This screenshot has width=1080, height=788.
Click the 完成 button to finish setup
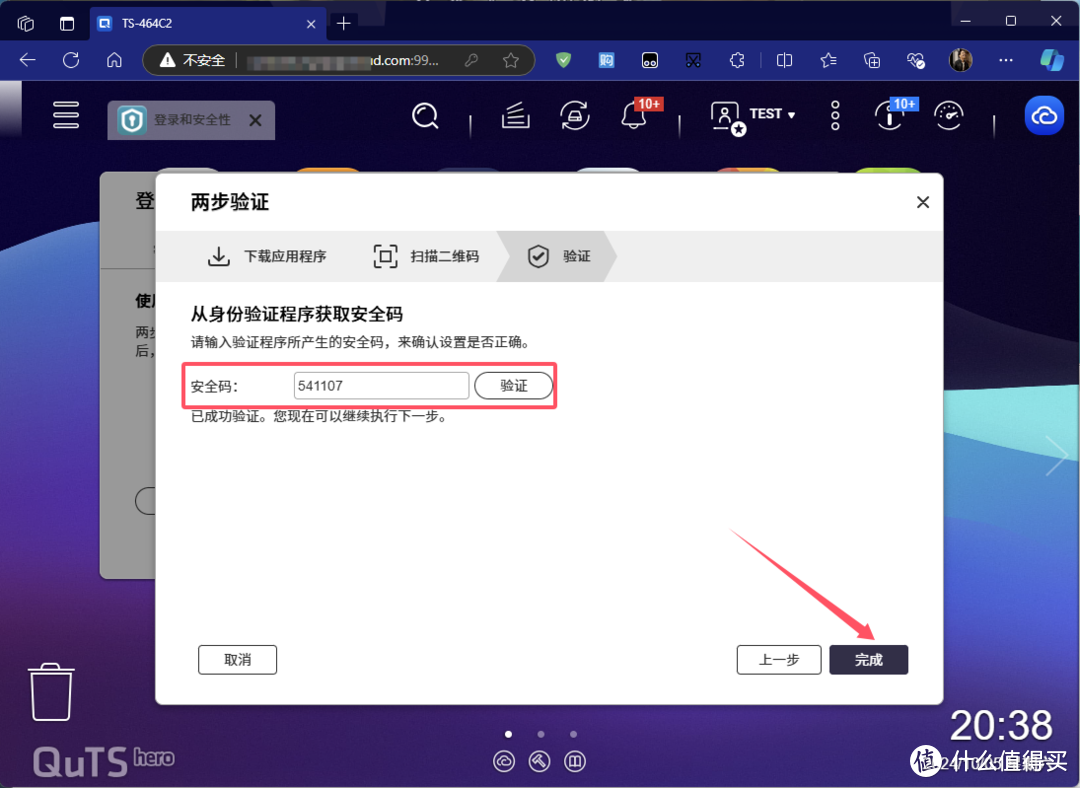coord(868,659)
